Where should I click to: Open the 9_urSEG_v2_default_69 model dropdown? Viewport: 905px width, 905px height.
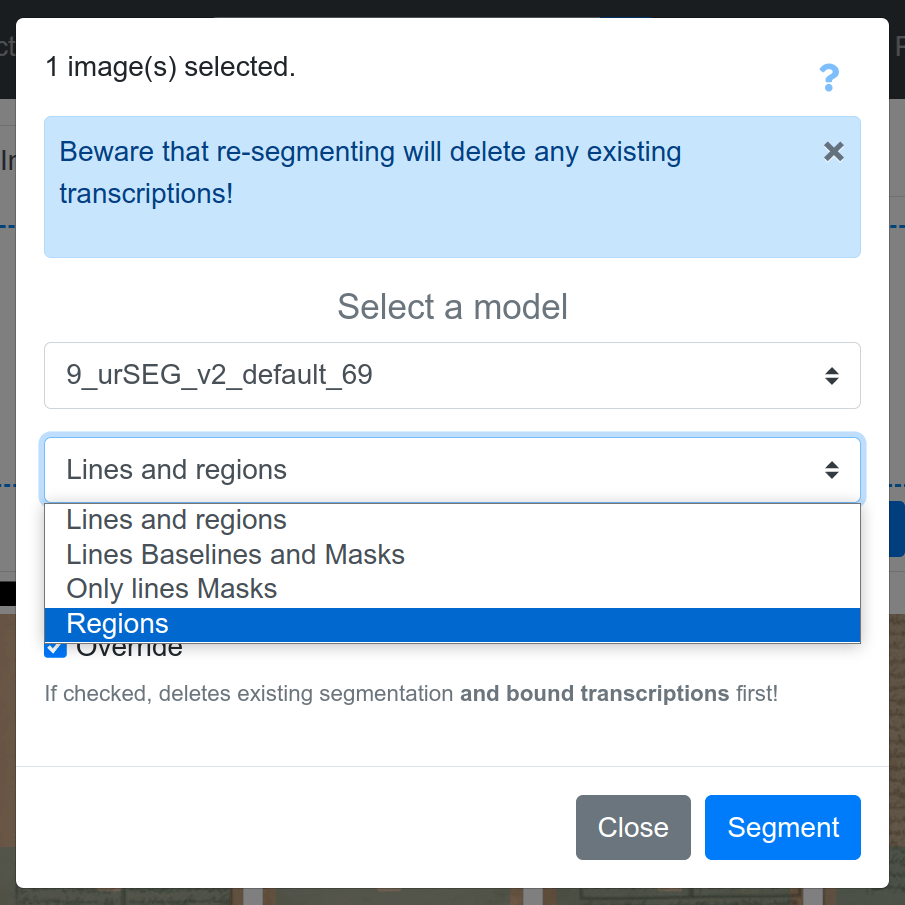pyautogui.click(x=451, y=375)
